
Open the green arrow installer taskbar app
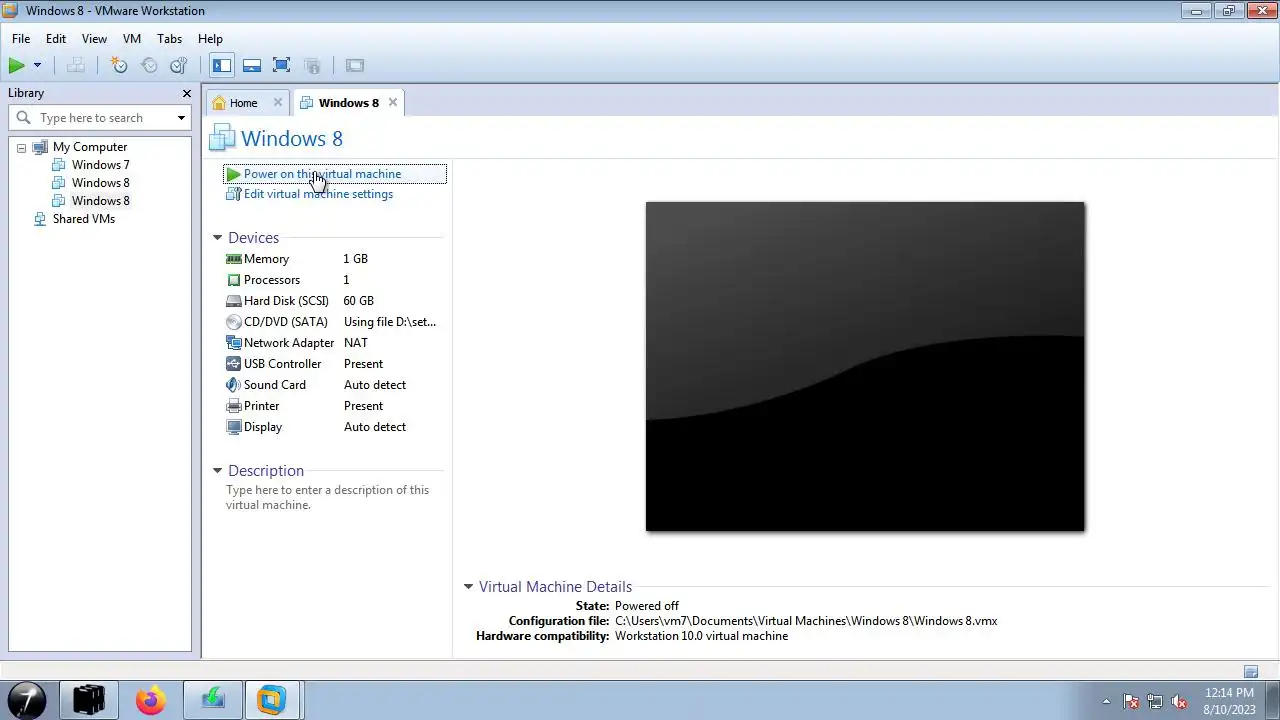pos(212,700)
